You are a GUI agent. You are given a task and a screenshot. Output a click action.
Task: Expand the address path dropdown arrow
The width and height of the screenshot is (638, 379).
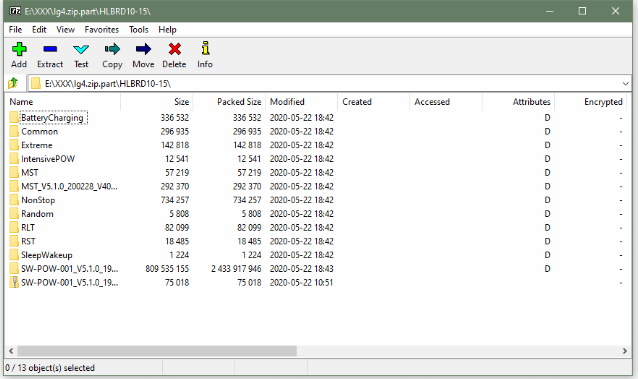pyautogui.click(x=625, y=84)
